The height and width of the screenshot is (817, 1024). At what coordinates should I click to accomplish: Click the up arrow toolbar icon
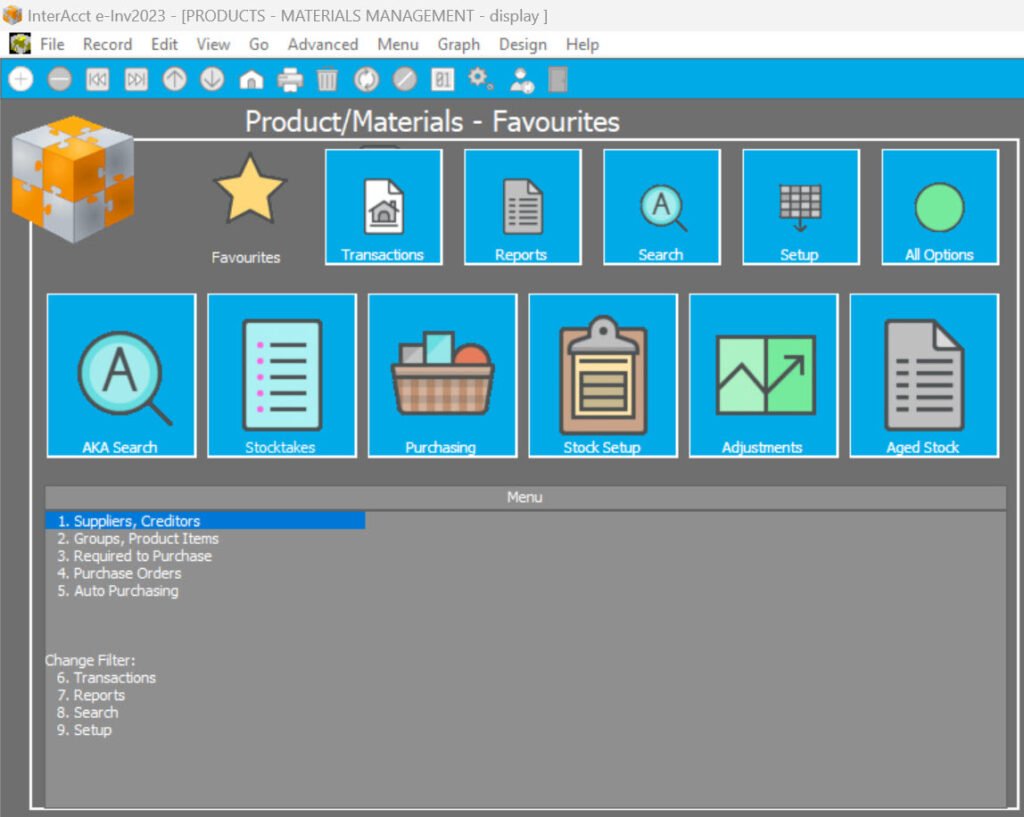174,80
